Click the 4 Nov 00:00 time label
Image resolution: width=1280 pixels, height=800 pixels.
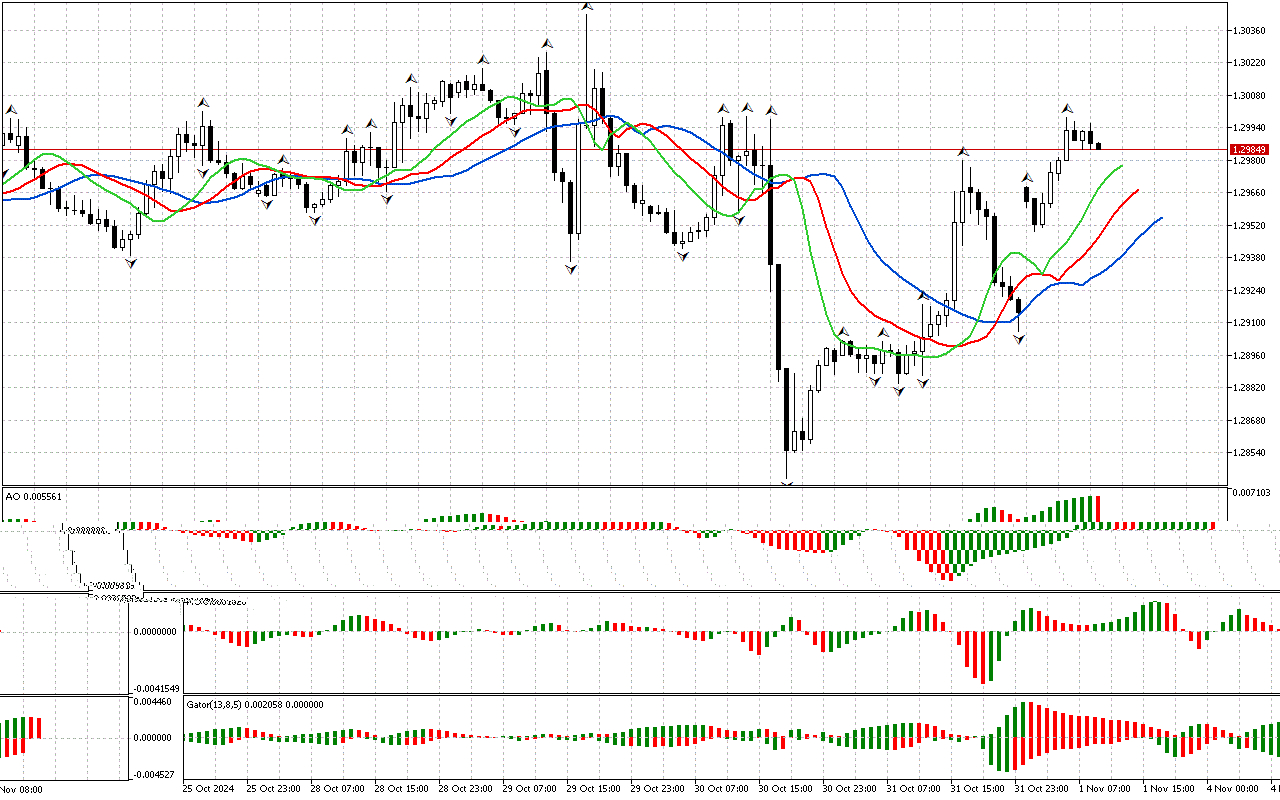(x=1233, y=789)
